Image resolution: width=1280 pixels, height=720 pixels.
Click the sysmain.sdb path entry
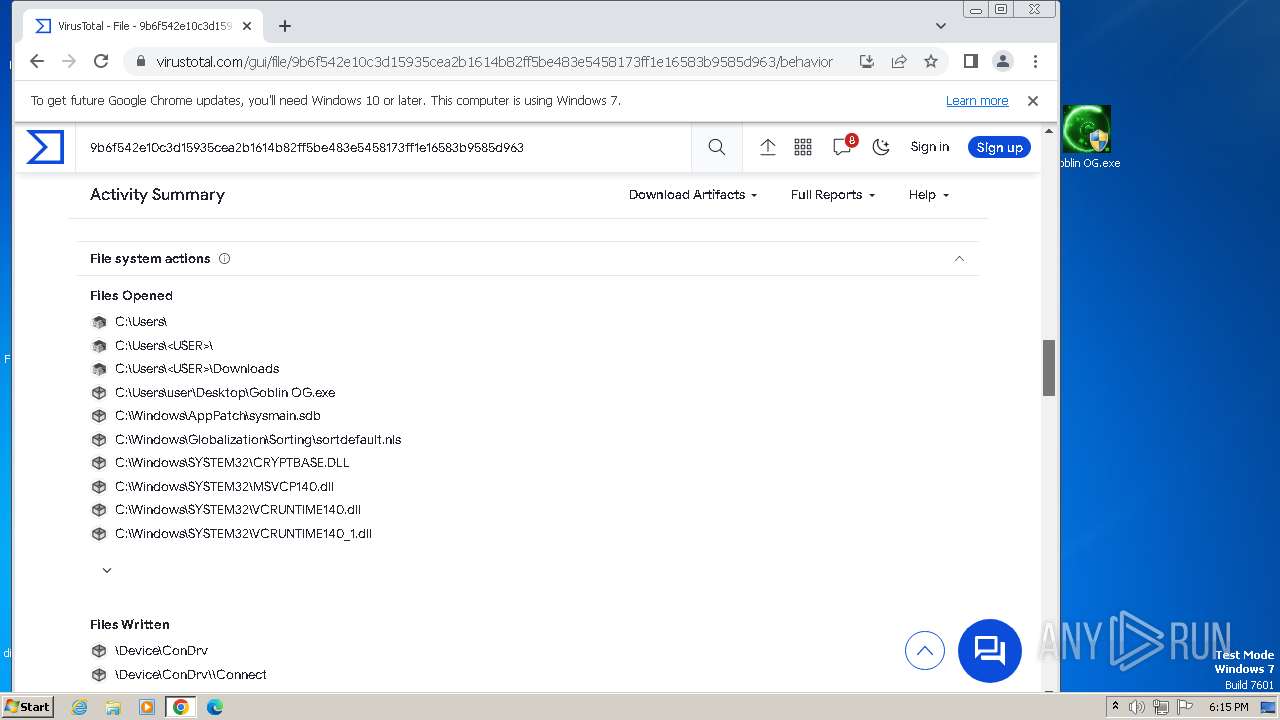[x=218, y=416]
